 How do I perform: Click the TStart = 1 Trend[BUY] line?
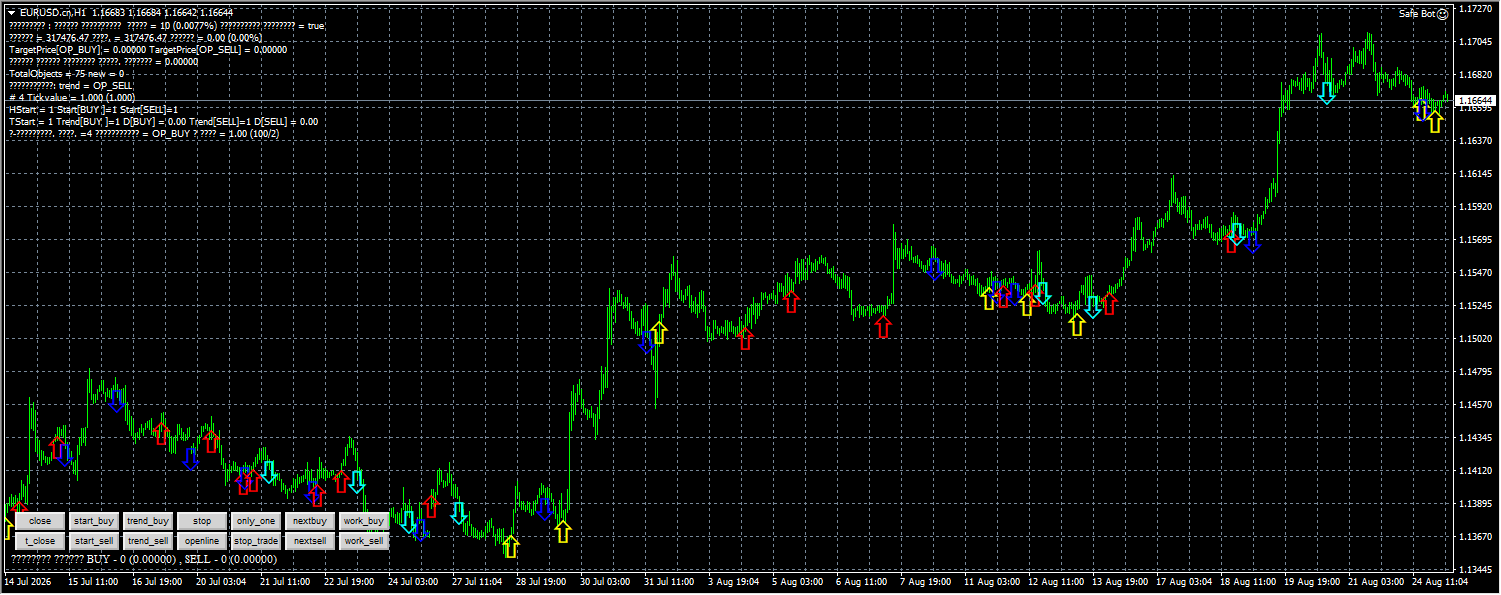point(163,121)
